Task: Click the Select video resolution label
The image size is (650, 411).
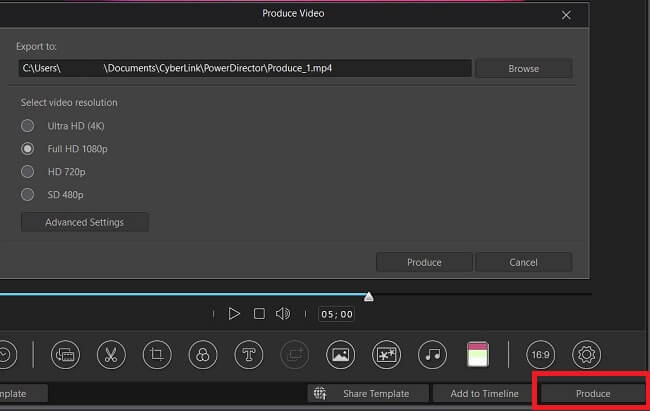Action: pos(69,102)
